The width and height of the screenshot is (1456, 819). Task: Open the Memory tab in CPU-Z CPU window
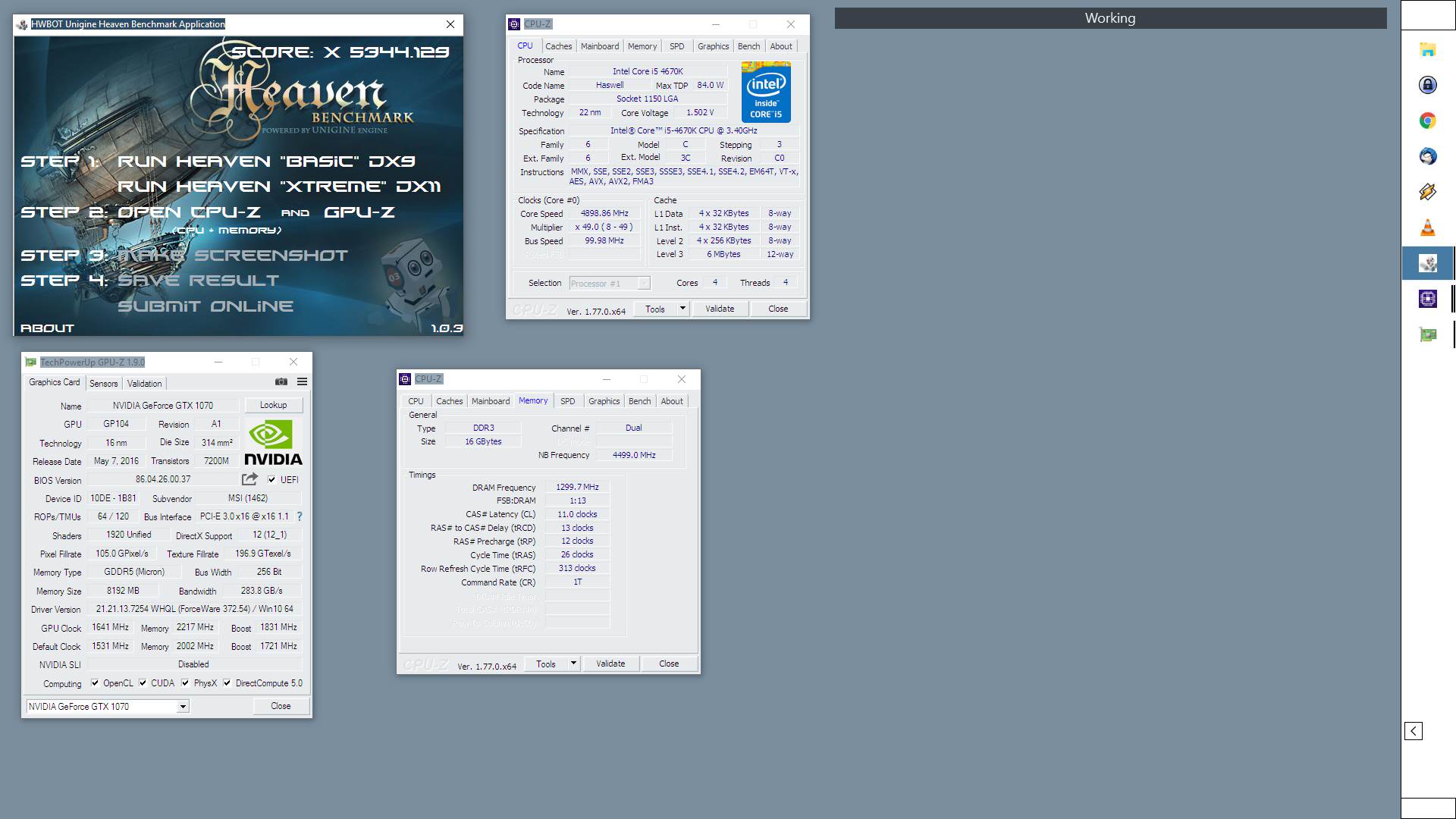point(642,46)
